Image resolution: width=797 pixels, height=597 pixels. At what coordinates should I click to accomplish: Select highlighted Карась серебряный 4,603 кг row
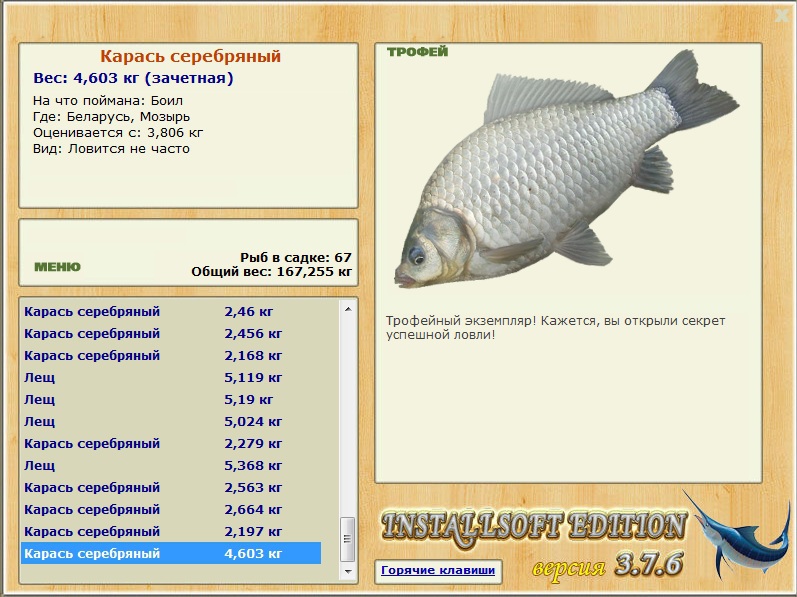coord(171,553)
